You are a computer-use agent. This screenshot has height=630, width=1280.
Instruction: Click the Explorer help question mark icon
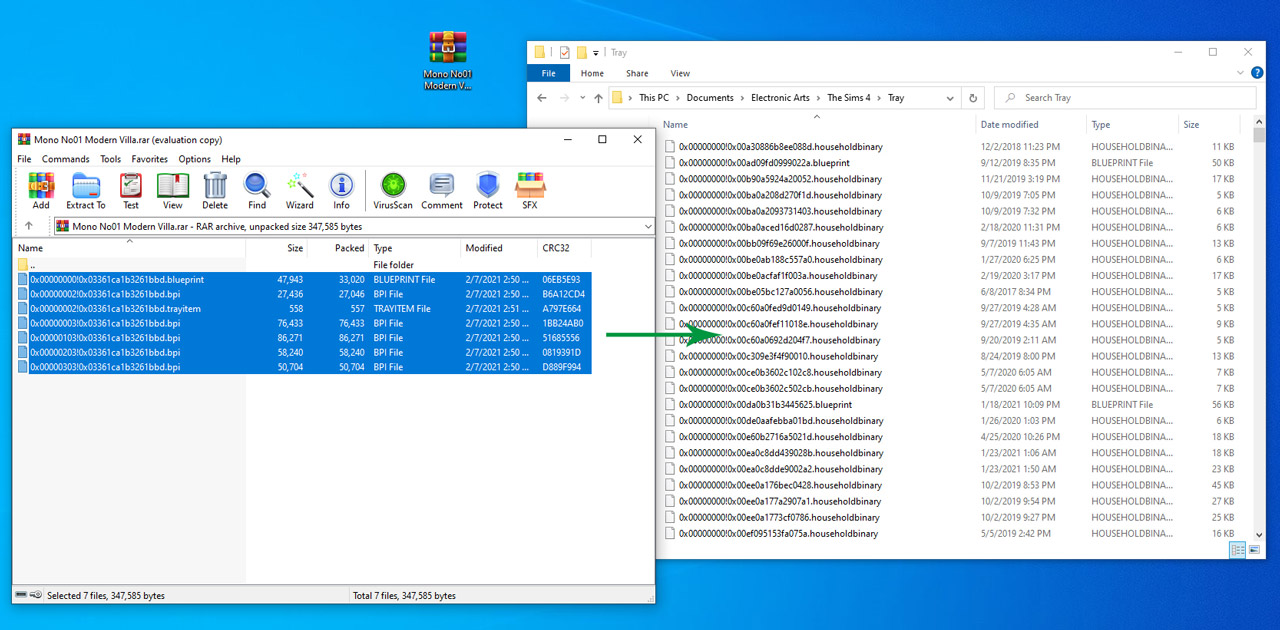click(x=1257, y=73)
